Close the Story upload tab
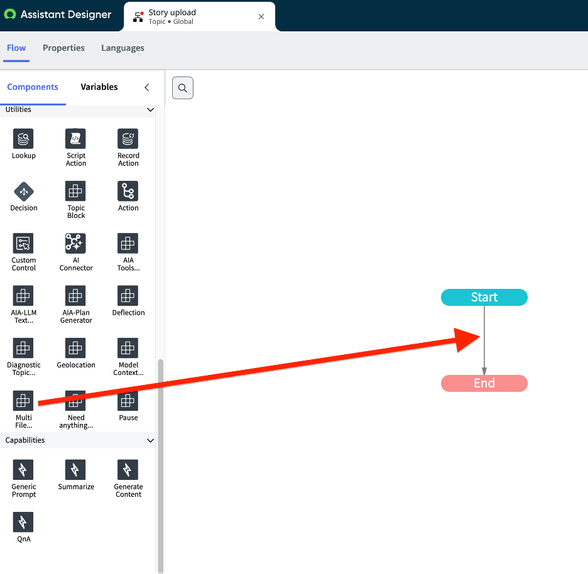The width and height of the screenshot is (588, 574). coord(261,16)
